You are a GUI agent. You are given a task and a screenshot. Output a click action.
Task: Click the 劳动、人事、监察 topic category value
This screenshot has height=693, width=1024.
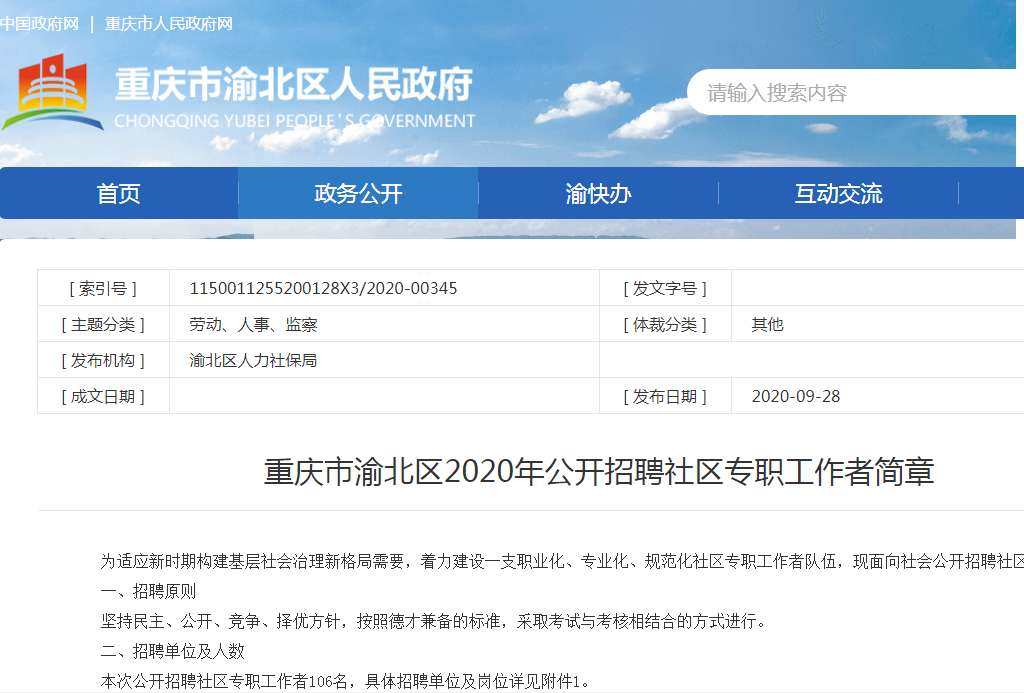tap(253, 324)
